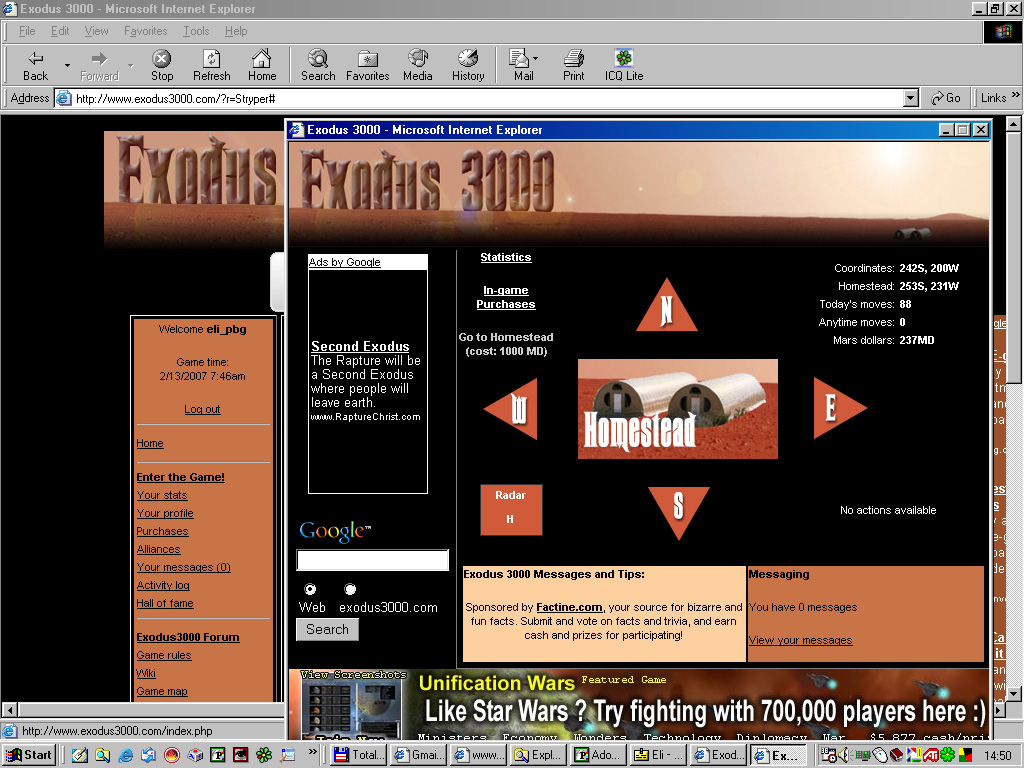Open Hall of fame link
This screenshot has width=1024, height=768.
(165, 603)
